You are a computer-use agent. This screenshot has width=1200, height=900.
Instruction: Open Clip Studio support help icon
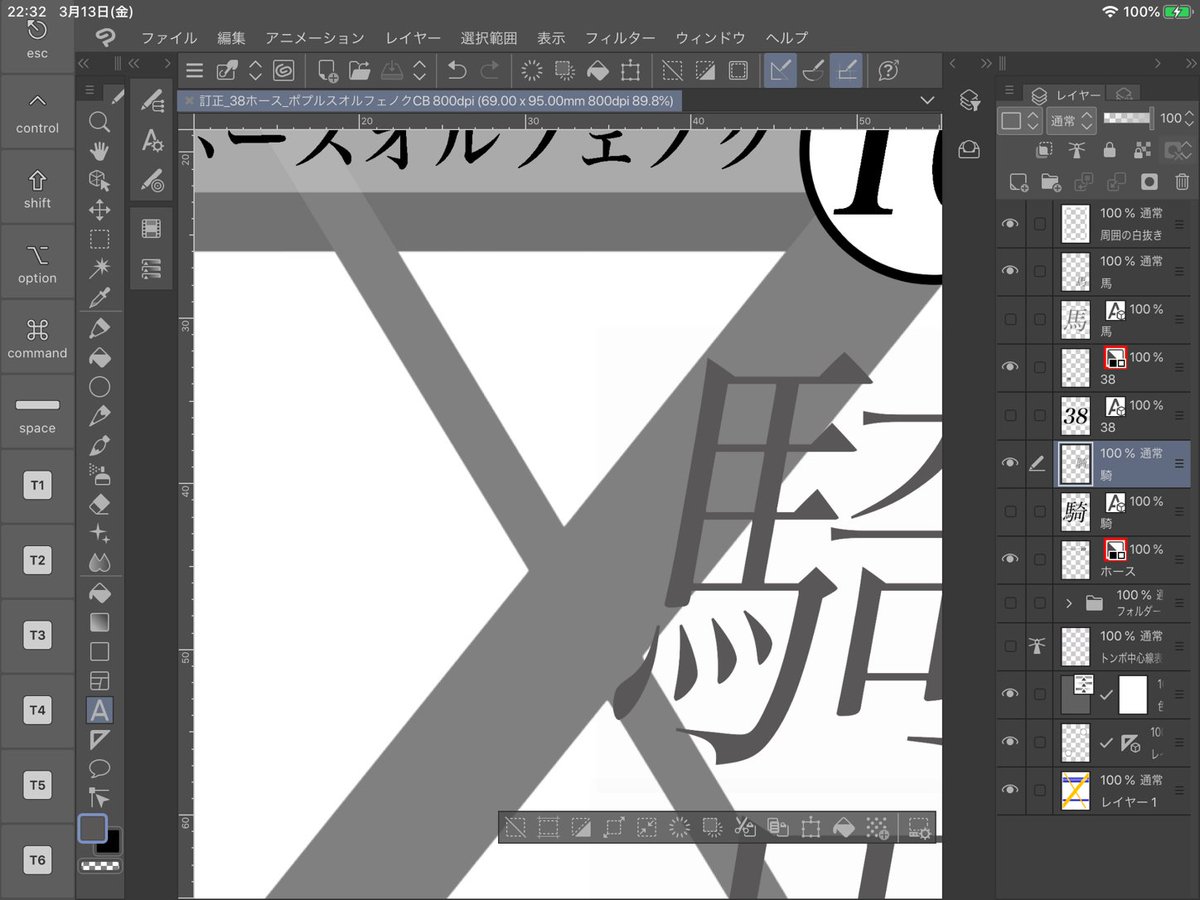[887, 70]
